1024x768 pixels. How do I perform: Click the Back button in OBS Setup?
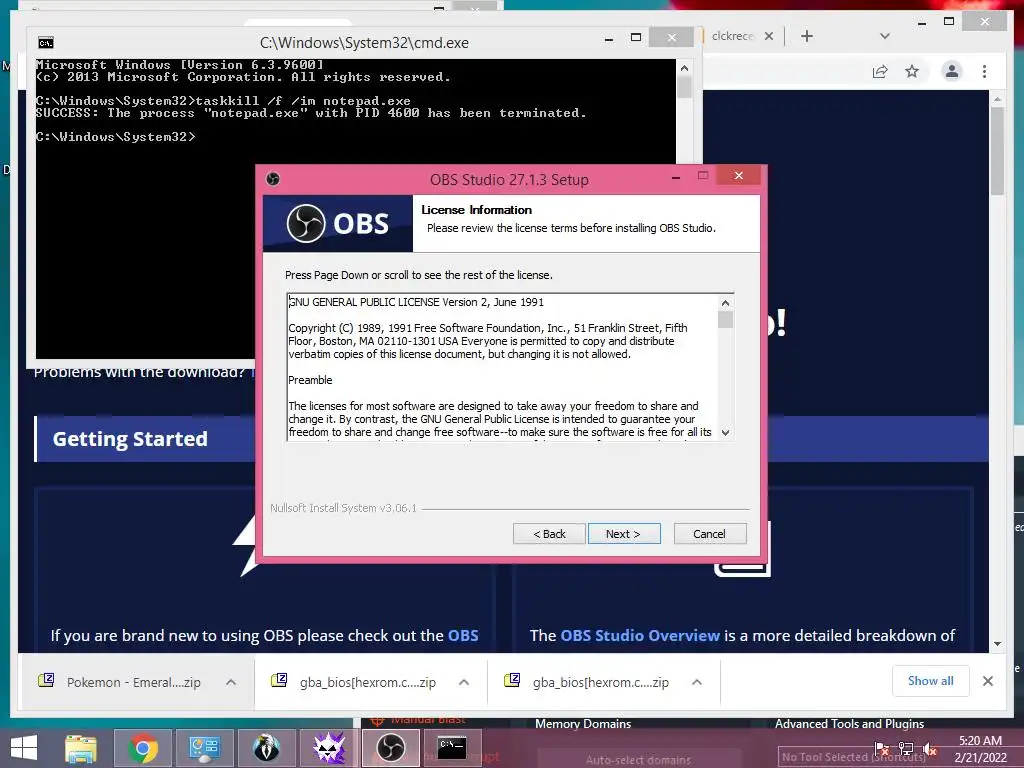point(549,534)
